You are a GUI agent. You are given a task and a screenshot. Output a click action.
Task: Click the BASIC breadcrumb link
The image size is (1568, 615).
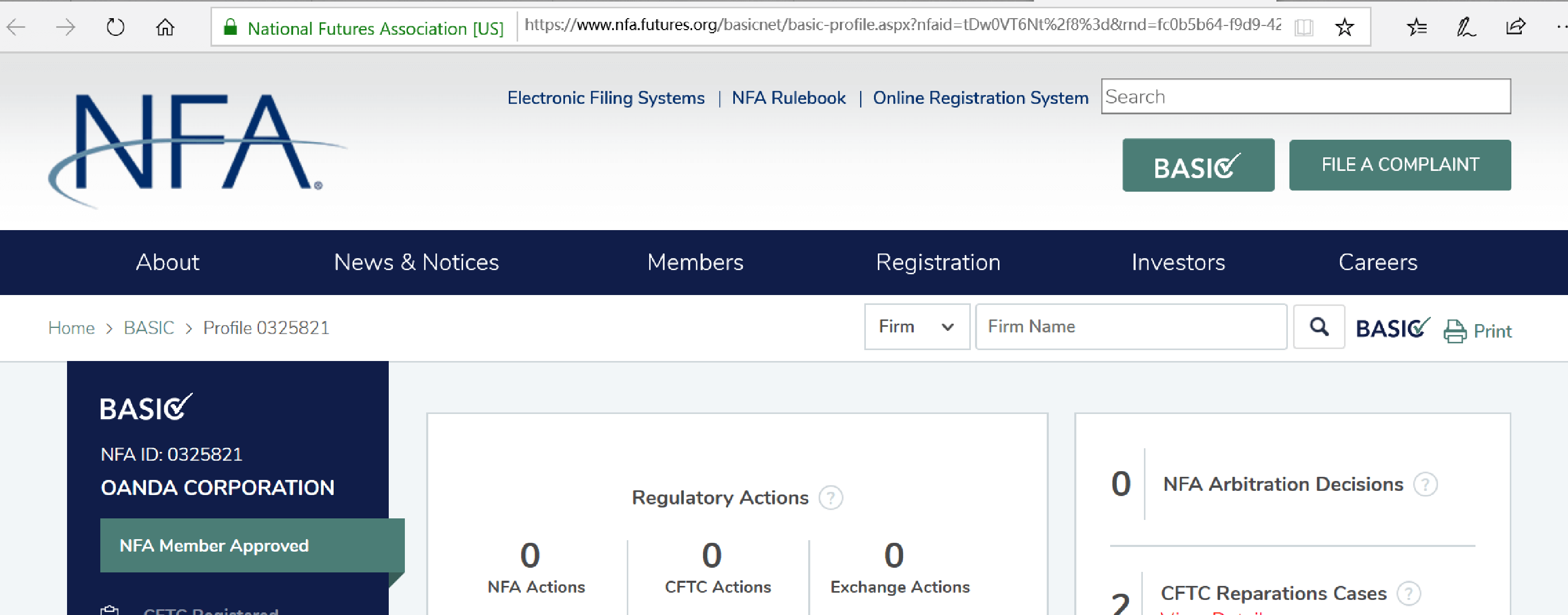tap(149, 328)
